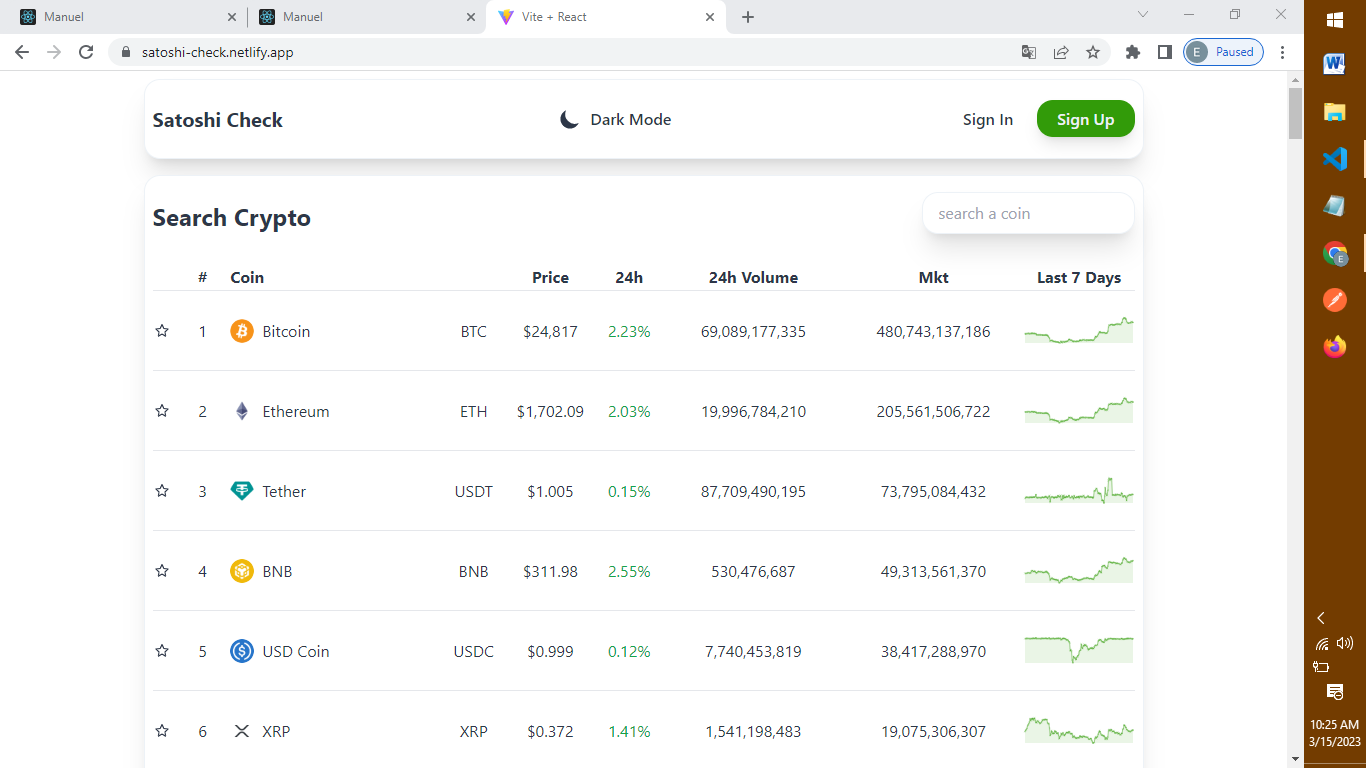Switch to the Vite + React tab

click(605, 17)
